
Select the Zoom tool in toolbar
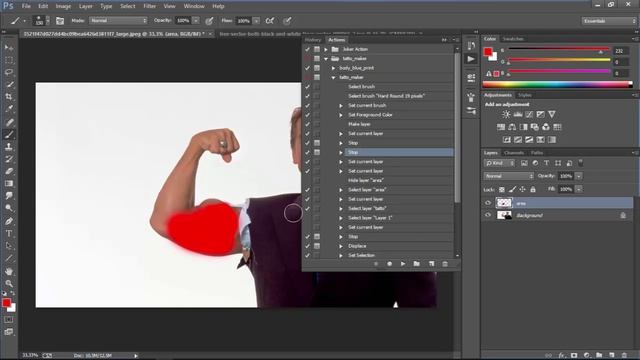tap(9, 283)
